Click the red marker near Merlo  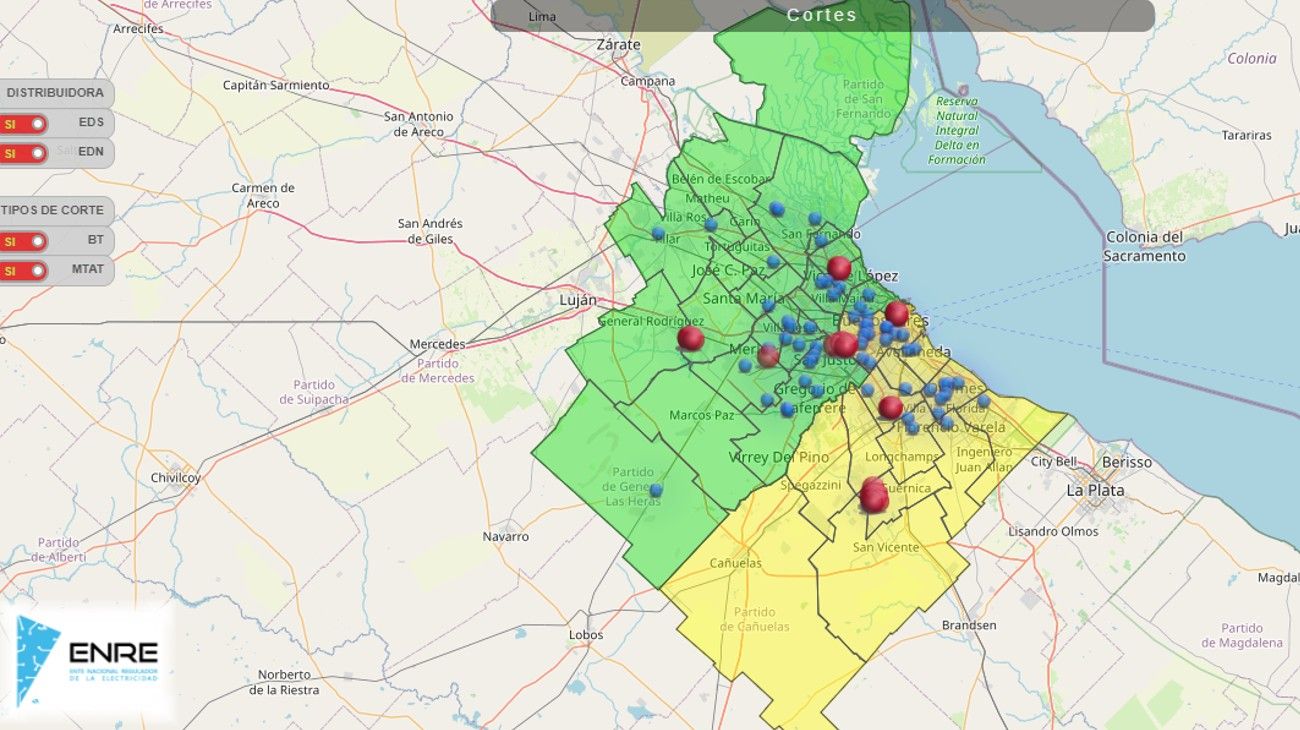pyautogui.click(x=768, y=355)
